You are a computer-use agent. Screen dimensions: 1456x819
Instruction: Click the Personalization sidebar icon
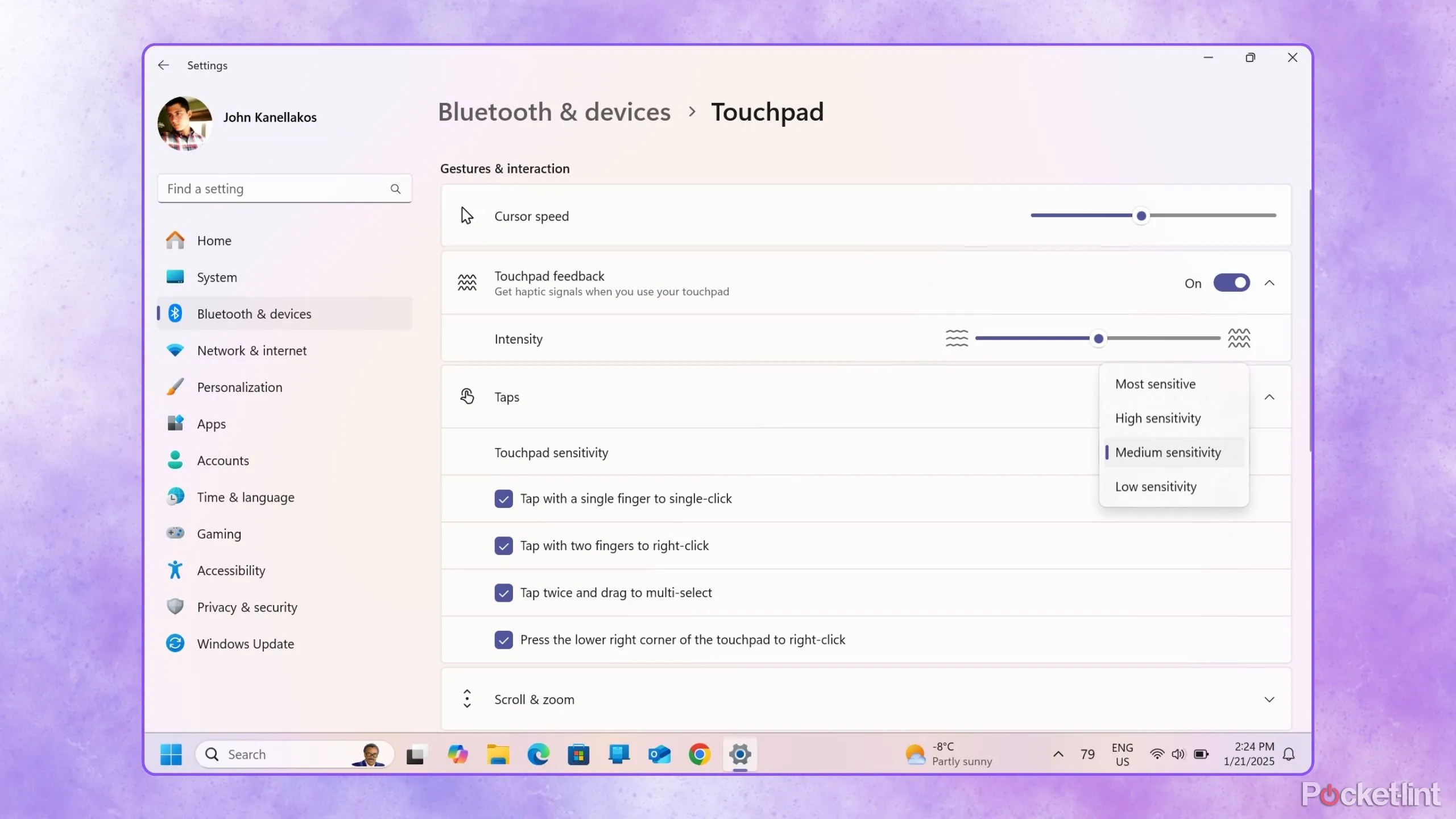[176, 387]
